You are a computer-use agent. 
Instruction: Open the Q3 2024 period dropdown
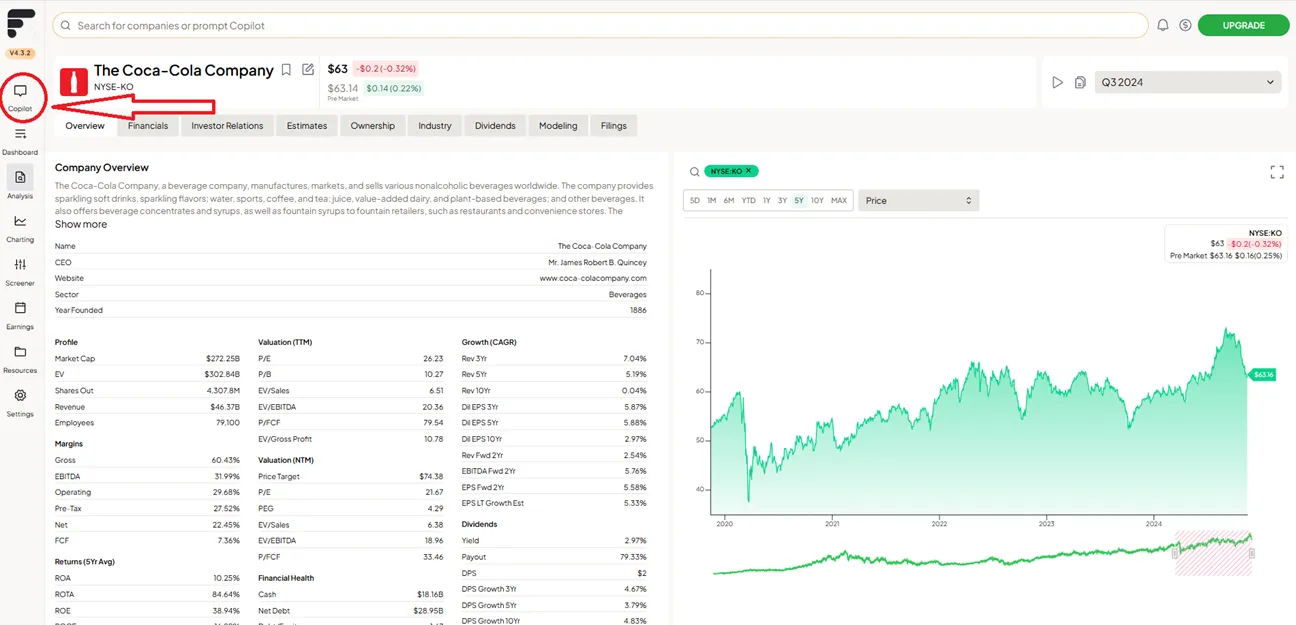click(1188, 82)
